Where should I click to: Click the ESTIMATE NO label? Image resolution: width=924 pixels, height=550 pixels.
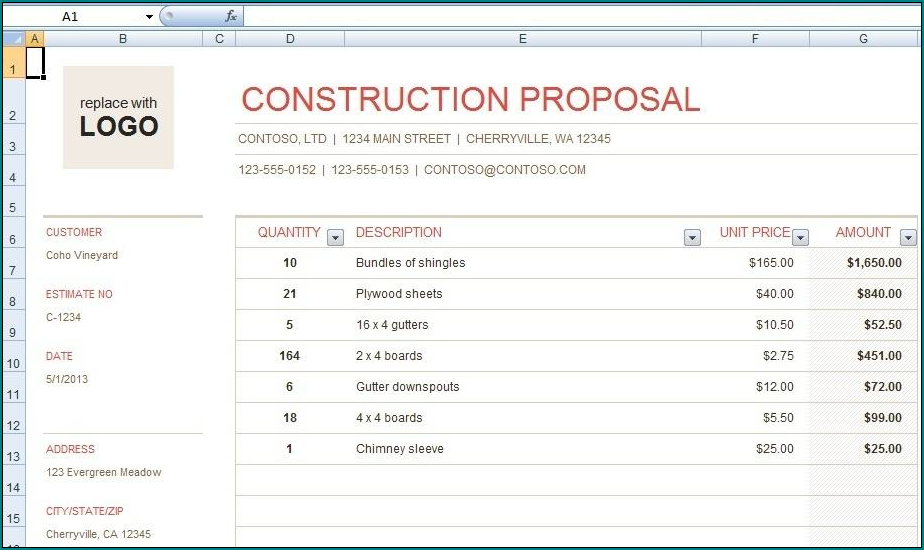(80, 294)
